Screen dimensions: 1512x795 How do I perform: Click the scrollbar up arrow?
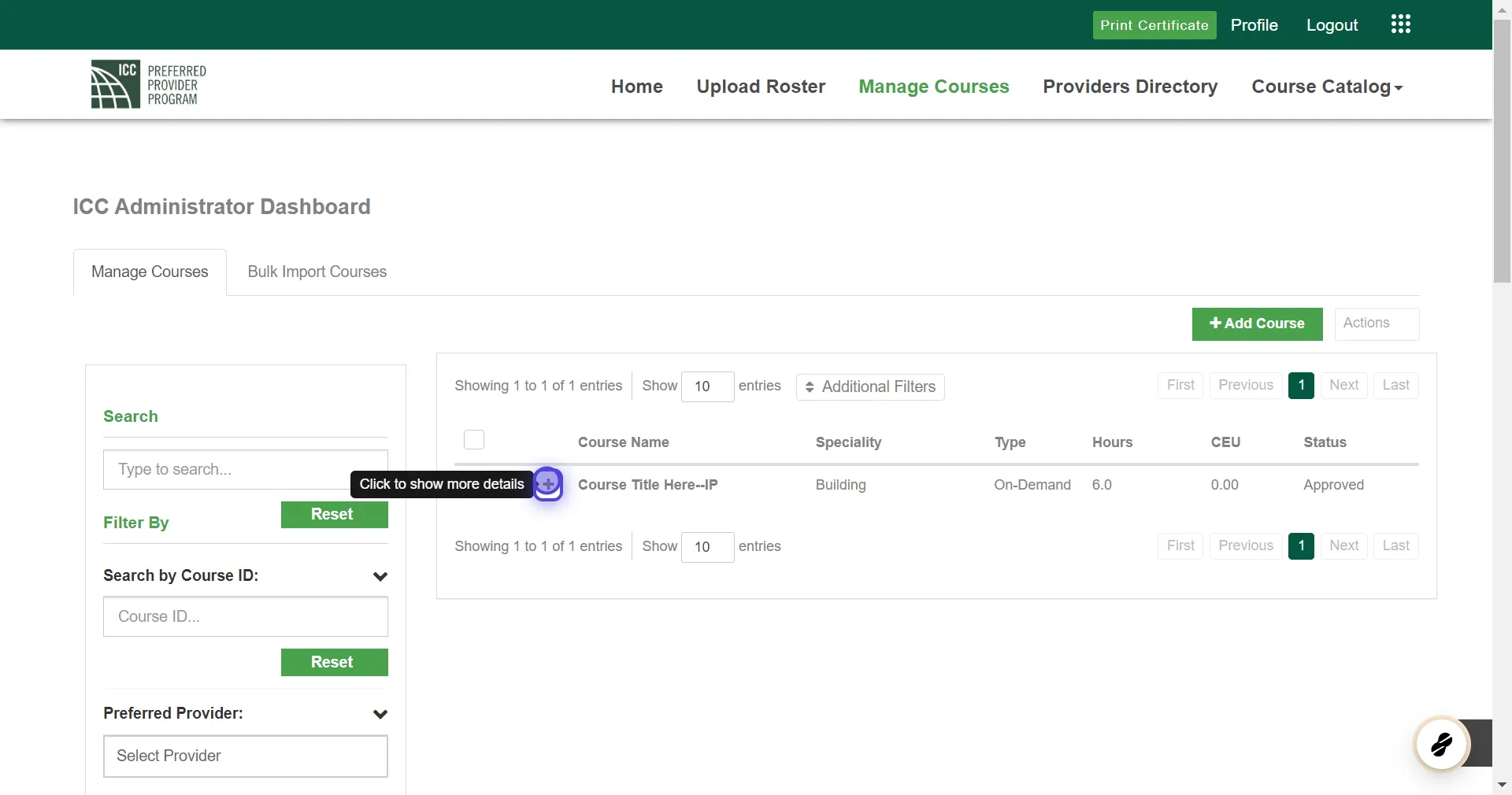(1502, 9)
